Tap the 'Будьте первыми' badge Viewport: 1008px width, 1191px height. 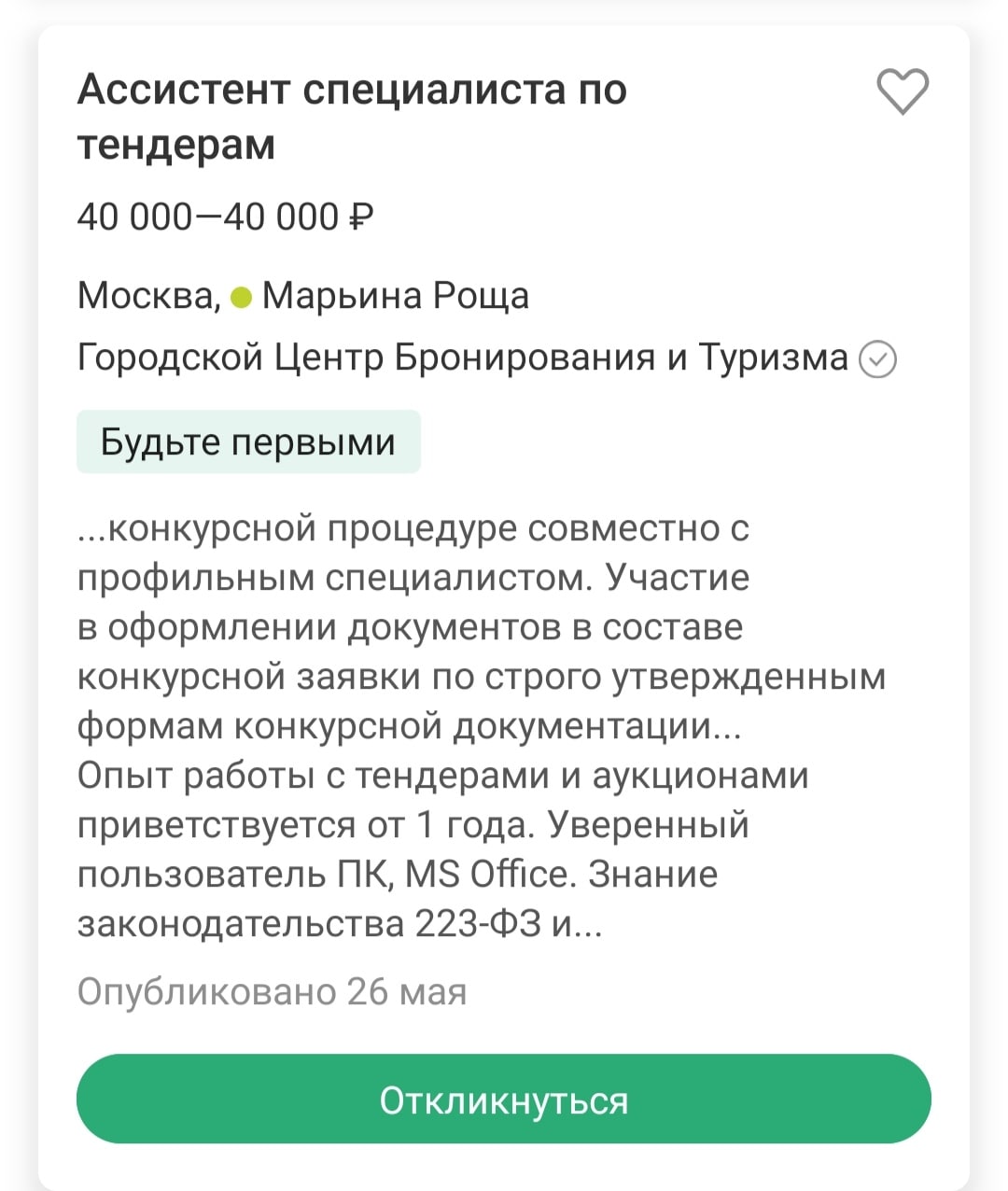tap(248, 441)
